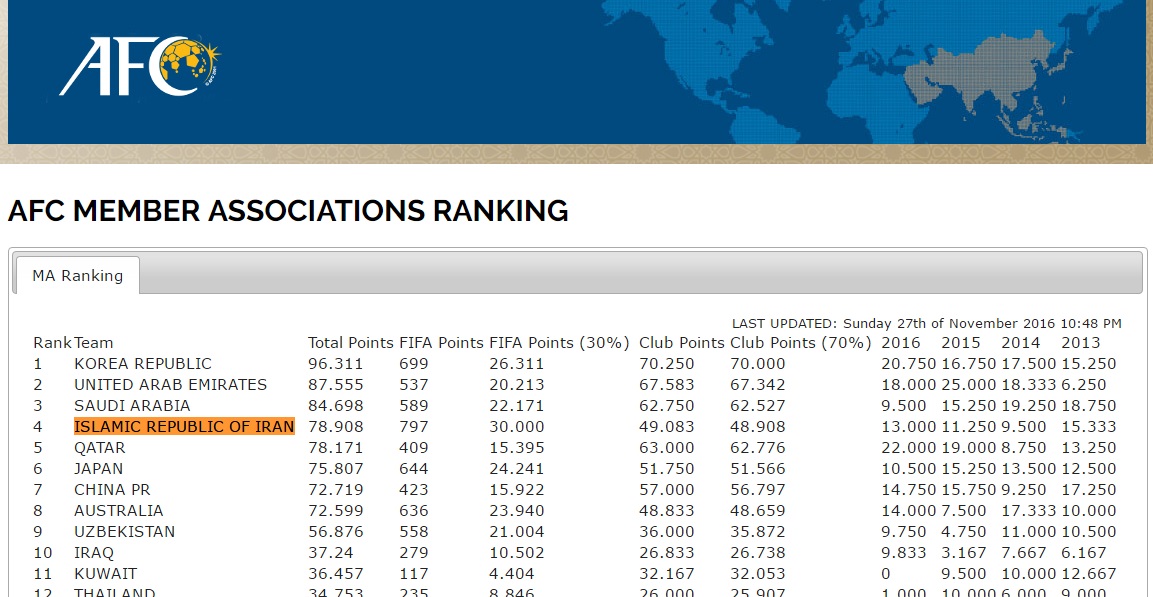This screenshot has height=597, width=1153.
Task: Click UAE's 2015 value 25.000
Action: pyautogui.click(x=968, y=385)
